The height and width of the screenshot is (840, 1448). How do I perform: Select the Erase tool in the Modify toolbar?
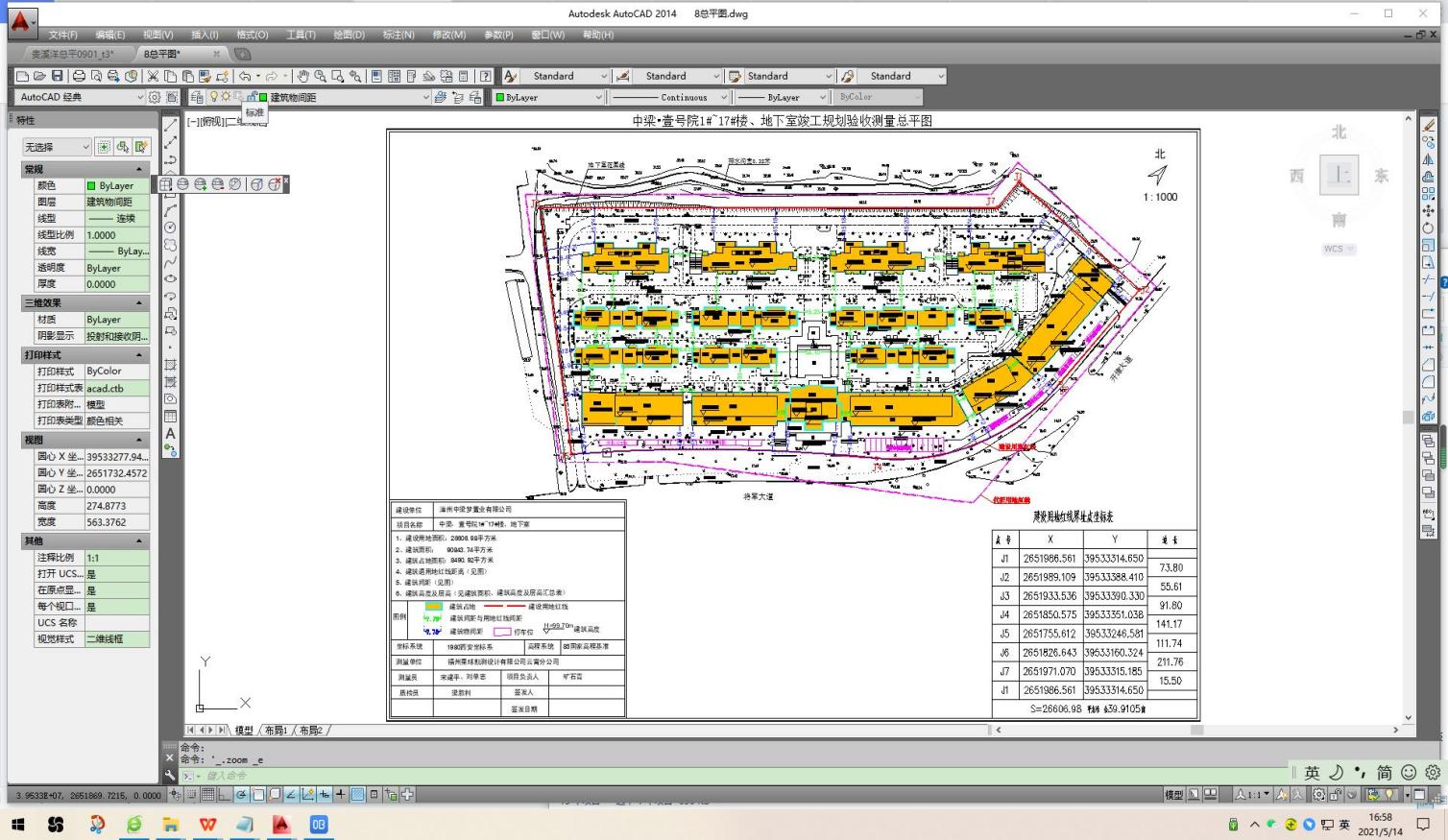coord(1429,126)
